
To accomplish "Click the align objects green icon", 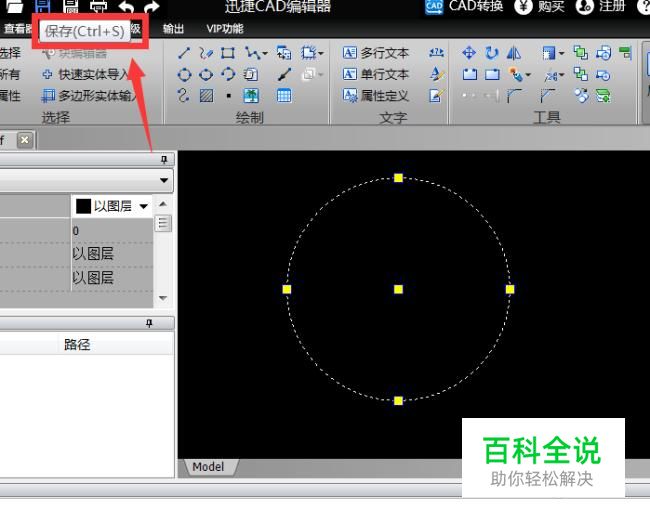I will [x=625, y=53].
